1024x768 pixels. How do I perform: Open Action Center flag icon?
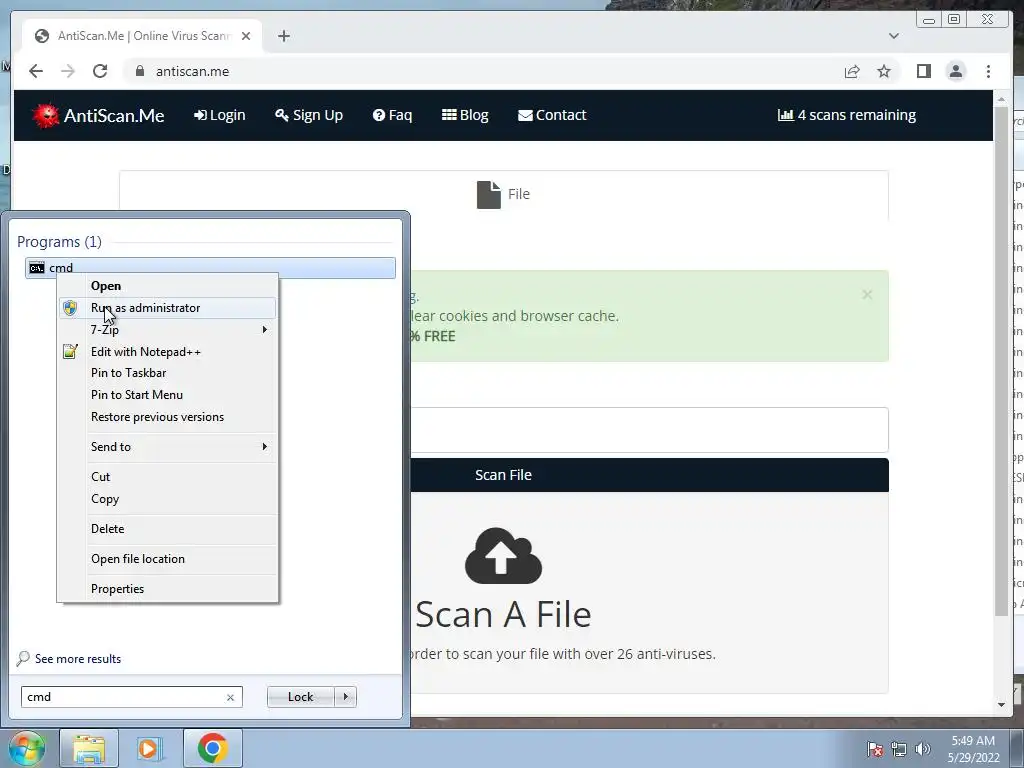click(875, 749)
